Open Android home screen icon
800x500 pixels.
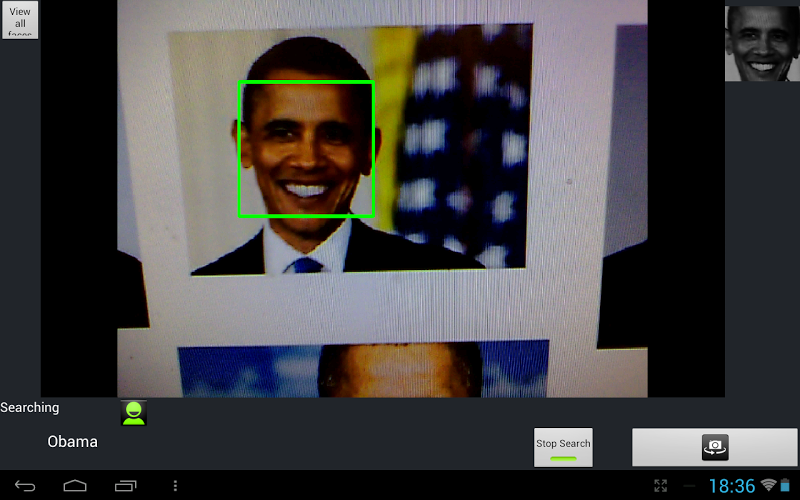74,486
